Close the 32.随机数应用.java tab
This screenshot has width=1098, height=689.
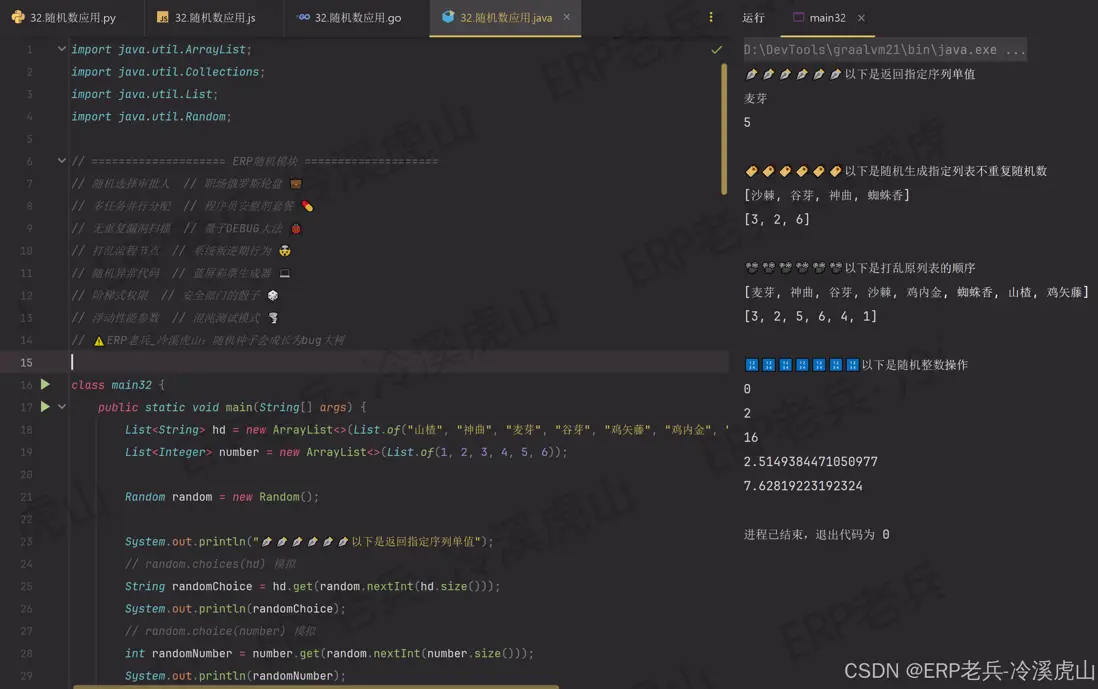pos(567,17)
